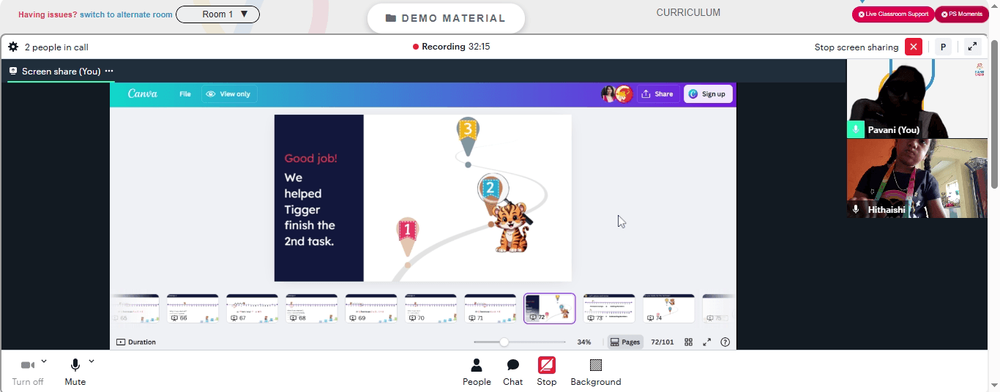The width and height of the screenshot is (1000, 392).
Task: Open call settings gear icon
Action: (13, 47)
